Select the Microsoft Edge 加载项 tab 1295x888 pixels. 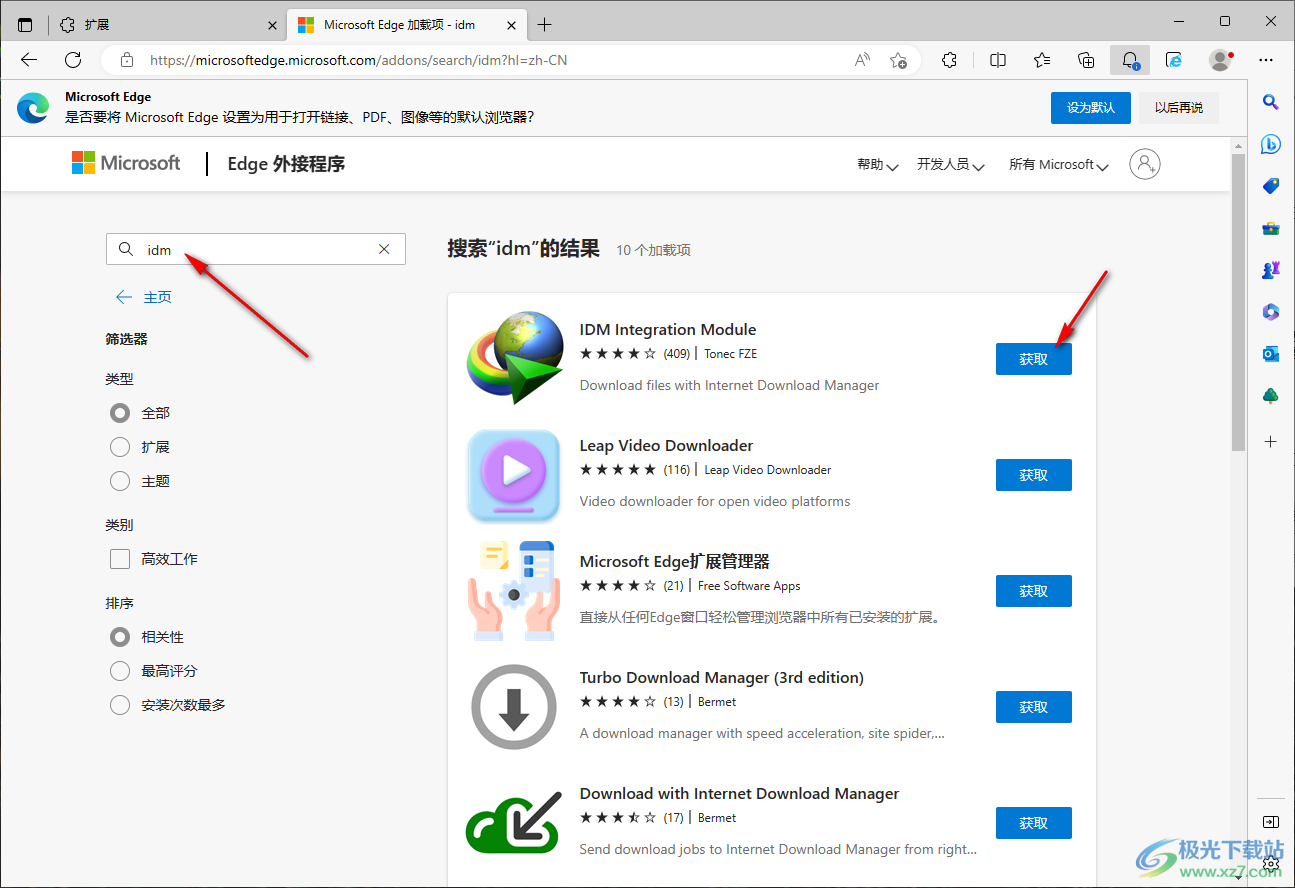tap(406, 24)
